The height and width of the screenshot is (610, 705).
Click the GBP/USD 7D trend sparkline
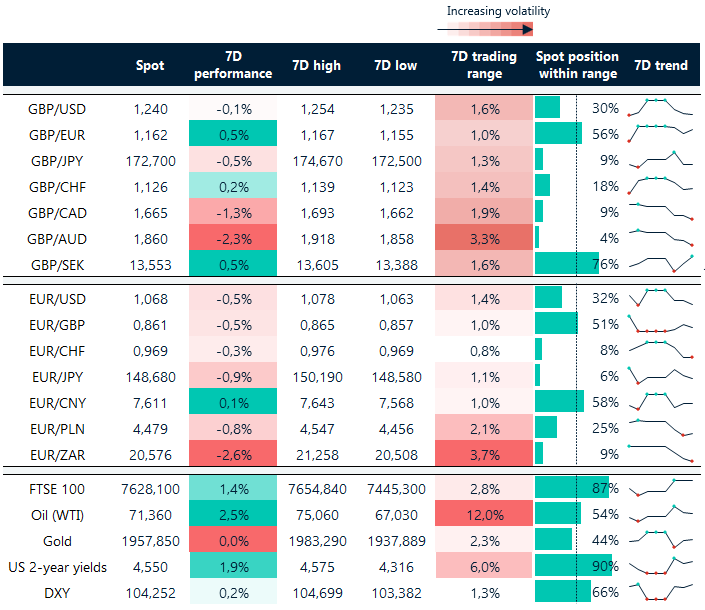coord(660,108)
